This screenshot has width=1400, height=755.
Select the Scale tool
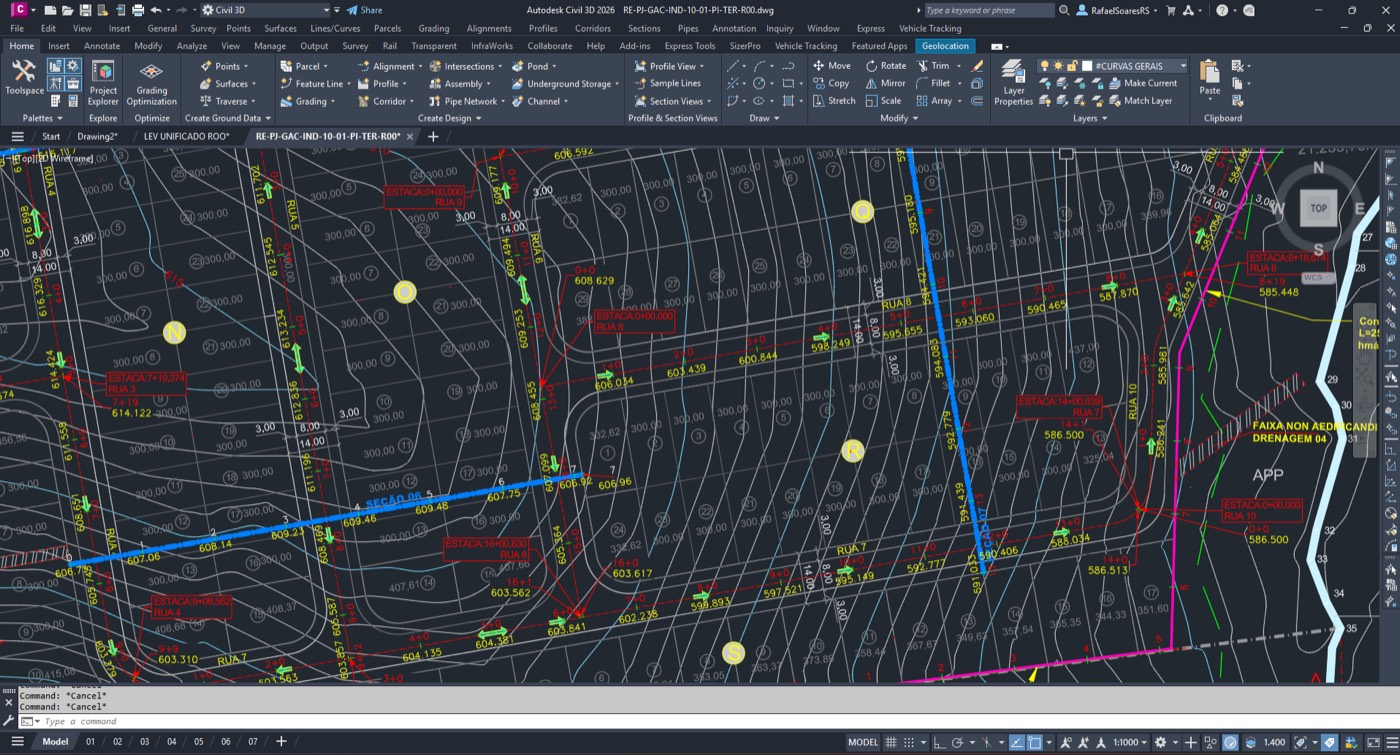tap(883, 100)
